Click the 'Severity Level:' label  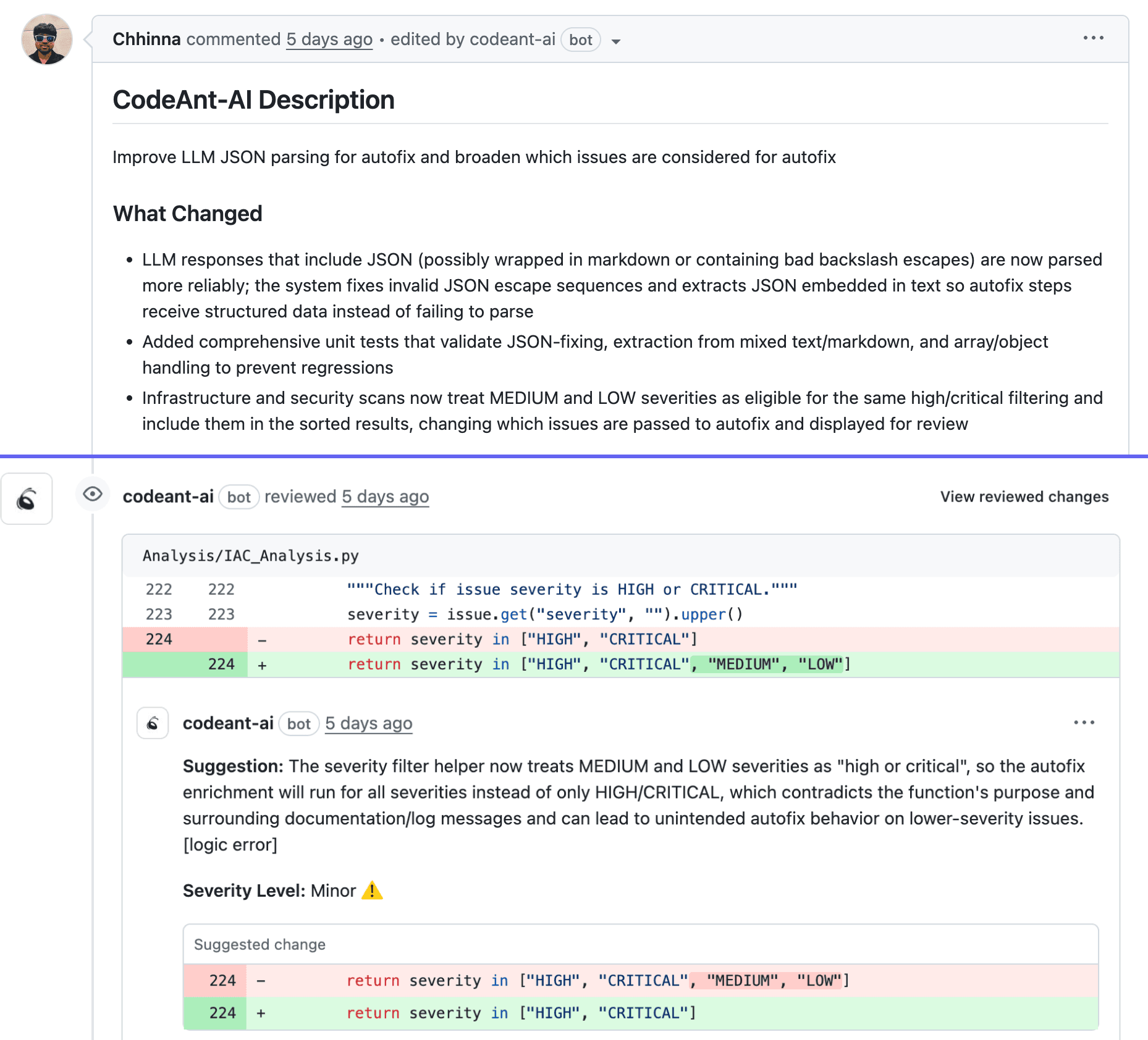244,891
